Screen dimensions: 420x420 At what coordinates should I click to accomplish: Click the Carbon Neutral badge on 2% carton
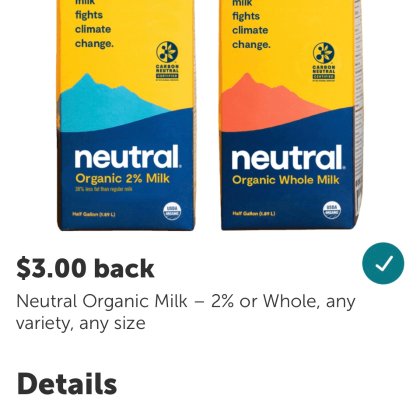(167, 61)
